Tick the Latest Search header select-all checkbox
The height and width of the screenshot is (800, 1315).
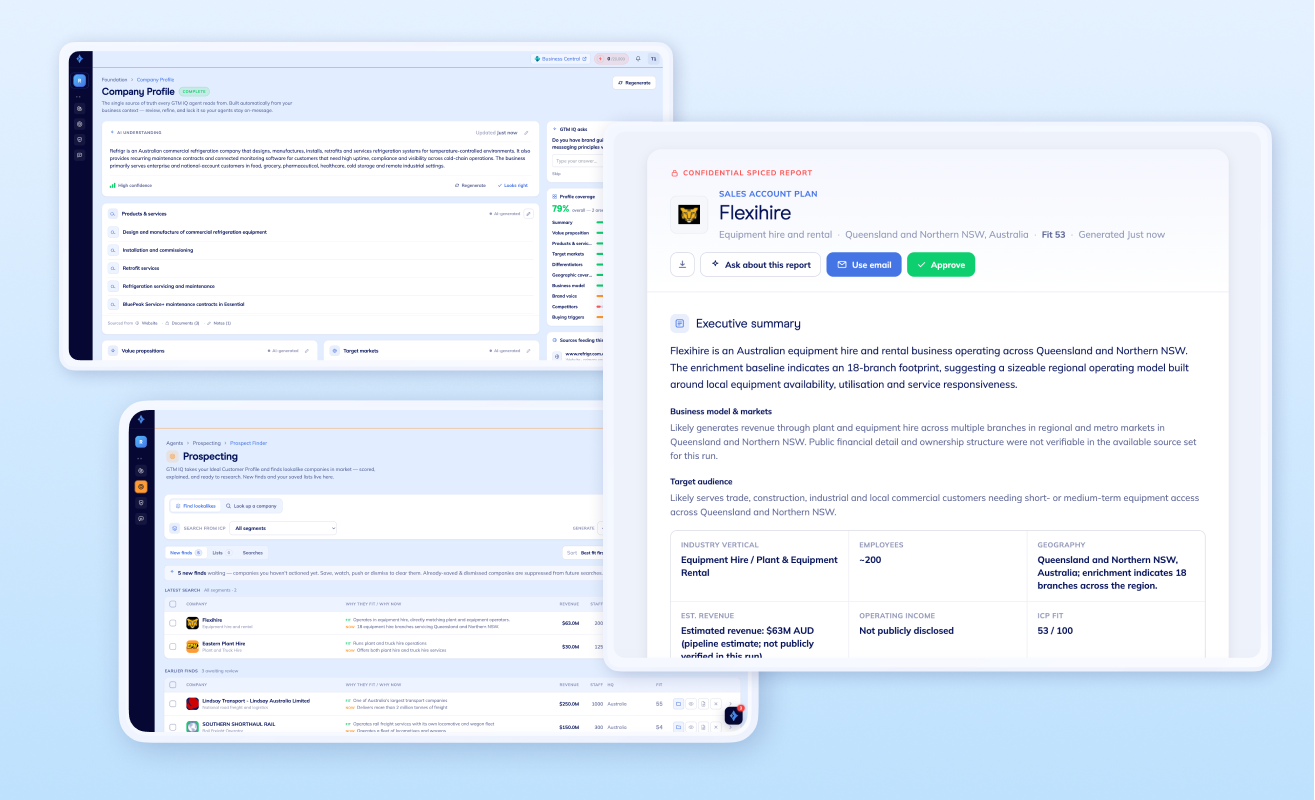173,604
